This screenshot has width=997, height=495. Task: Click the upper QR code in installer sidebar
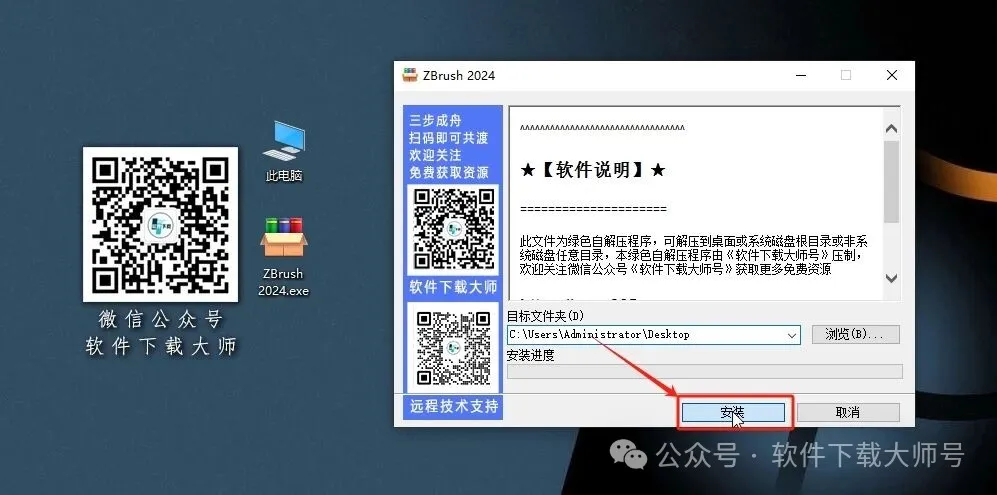(453, 228)
